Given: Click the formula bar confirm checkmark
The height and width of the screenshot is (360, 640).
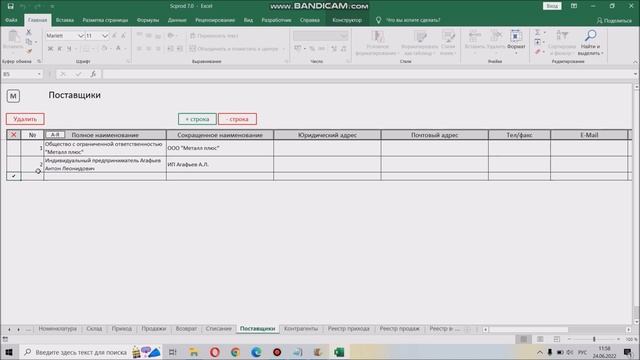Looking at the screenshot, I should click(x=78, y=74).
